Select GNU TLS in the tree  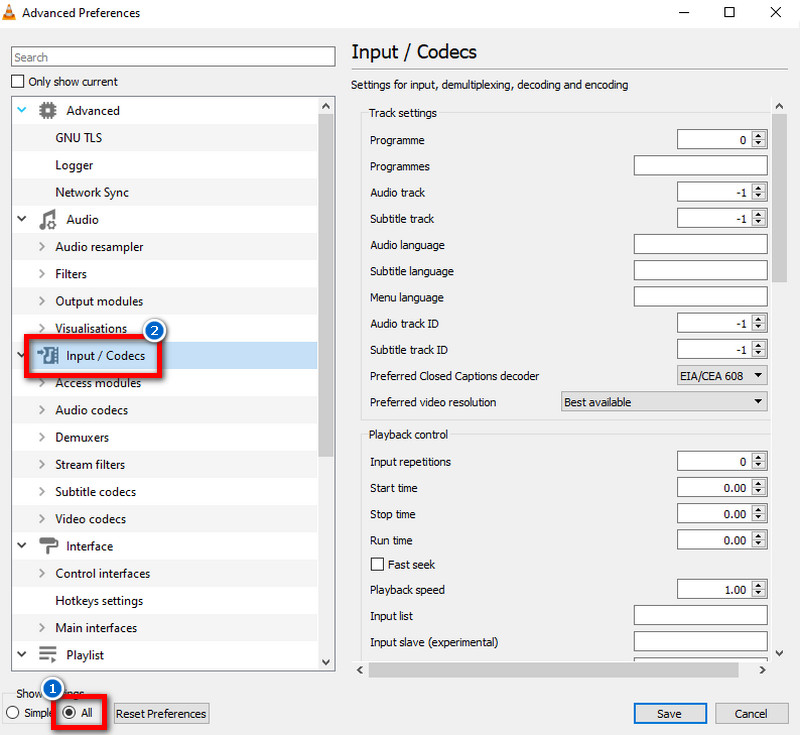79,138
